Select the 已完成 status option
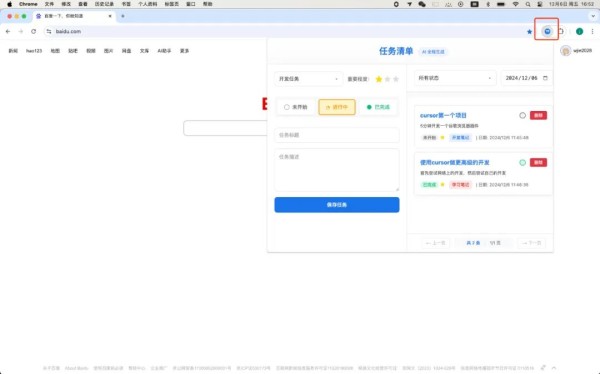The width and height of the screenshot is (600, 374). pyautogui.click(x=378, y=107)
